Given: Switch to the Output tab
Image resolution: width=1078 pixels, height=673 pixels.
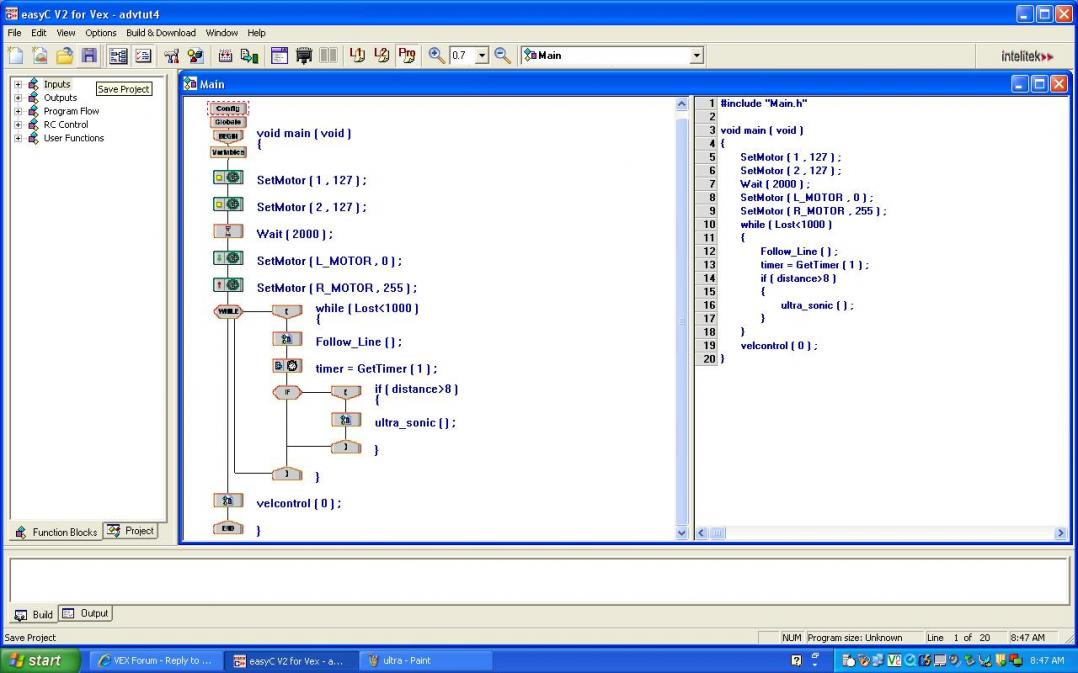Looking at the screenshot, I should click(x=86, y=614).
